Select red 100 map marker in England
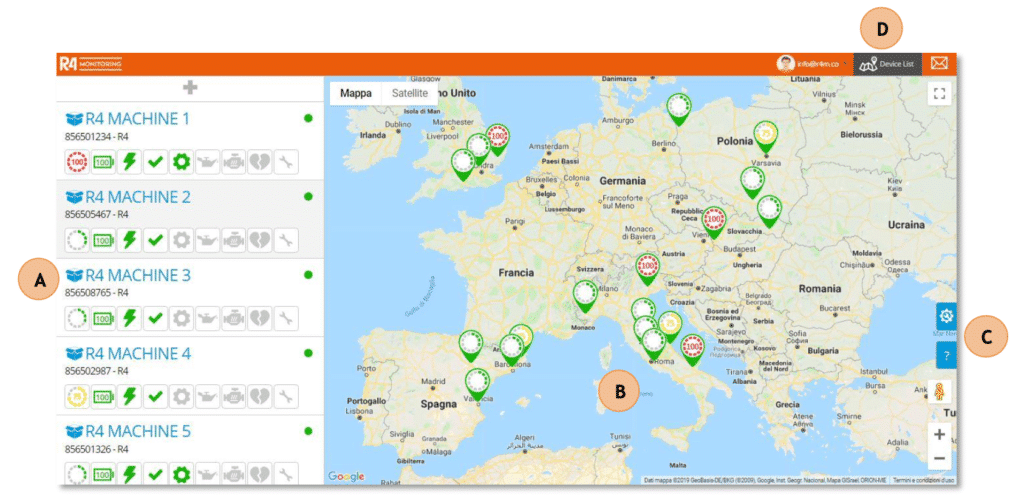 click(498, 138)
